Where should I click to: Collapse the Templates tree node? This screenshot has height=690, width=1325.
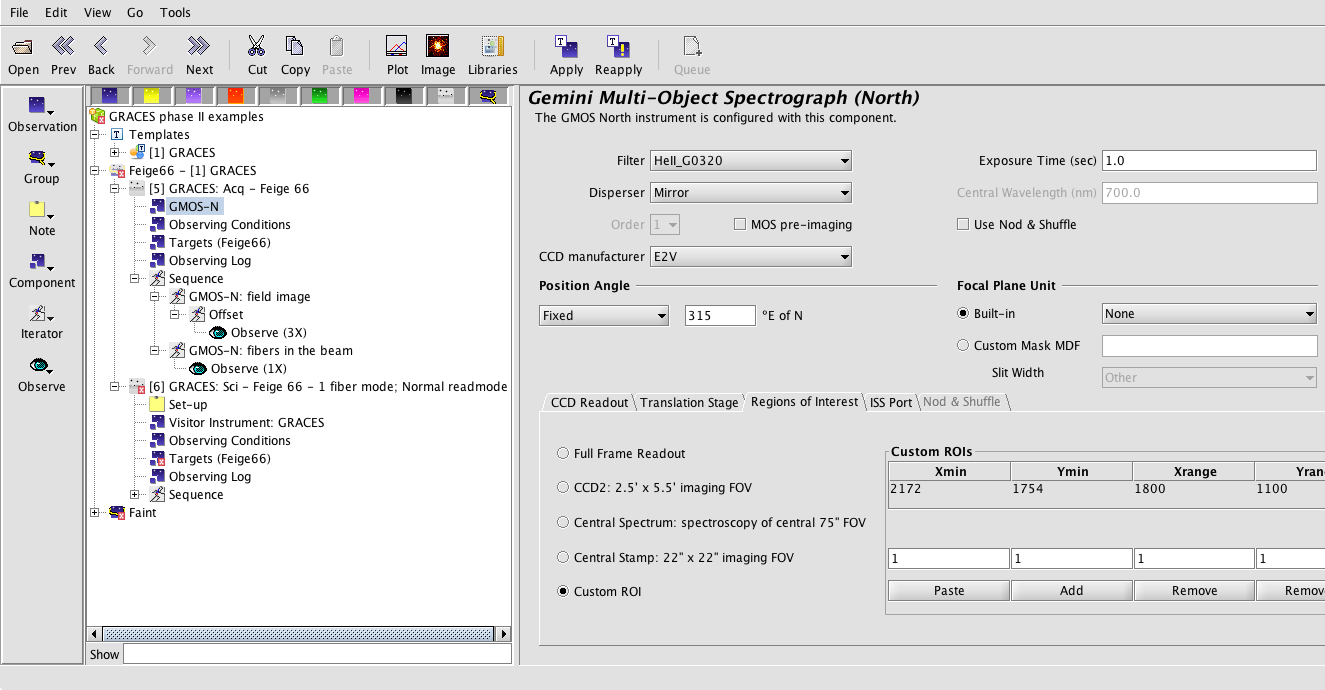[96, 134]
